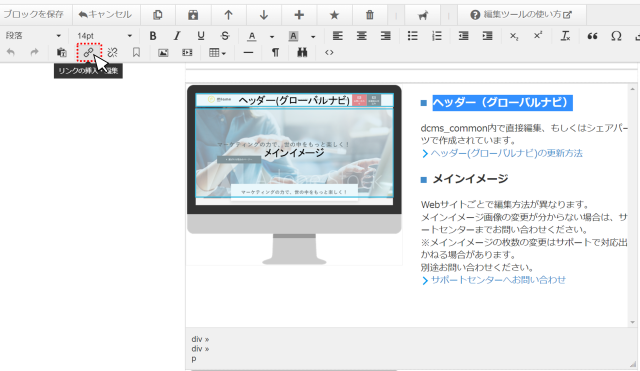Open the 段落 format dropdown
Image resolution: width=640 pixels, height=371 pixels.
(x=33, y=36)
